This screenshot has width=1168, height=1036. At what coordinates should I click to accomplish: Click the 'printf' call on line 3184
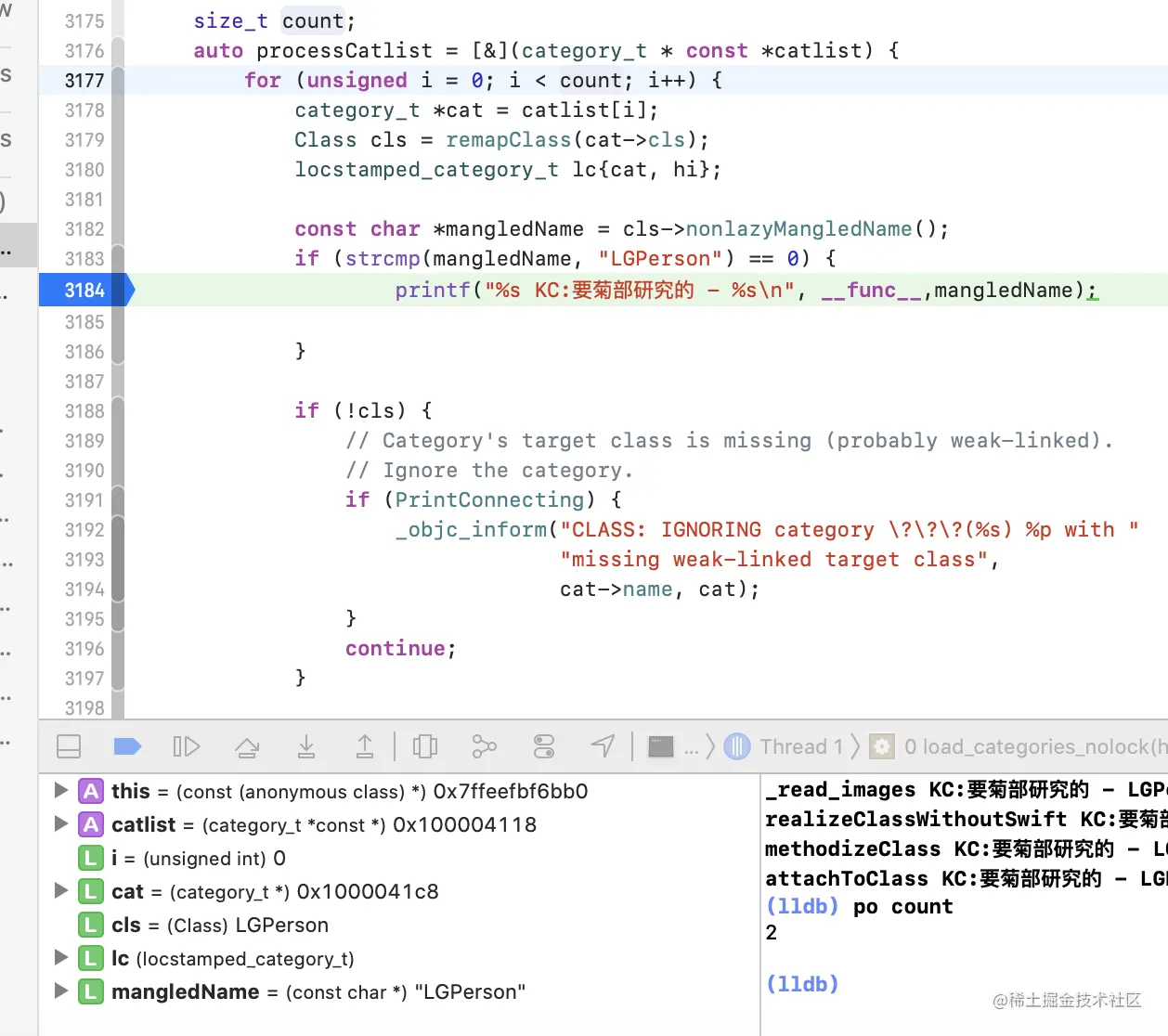(433, 291)
